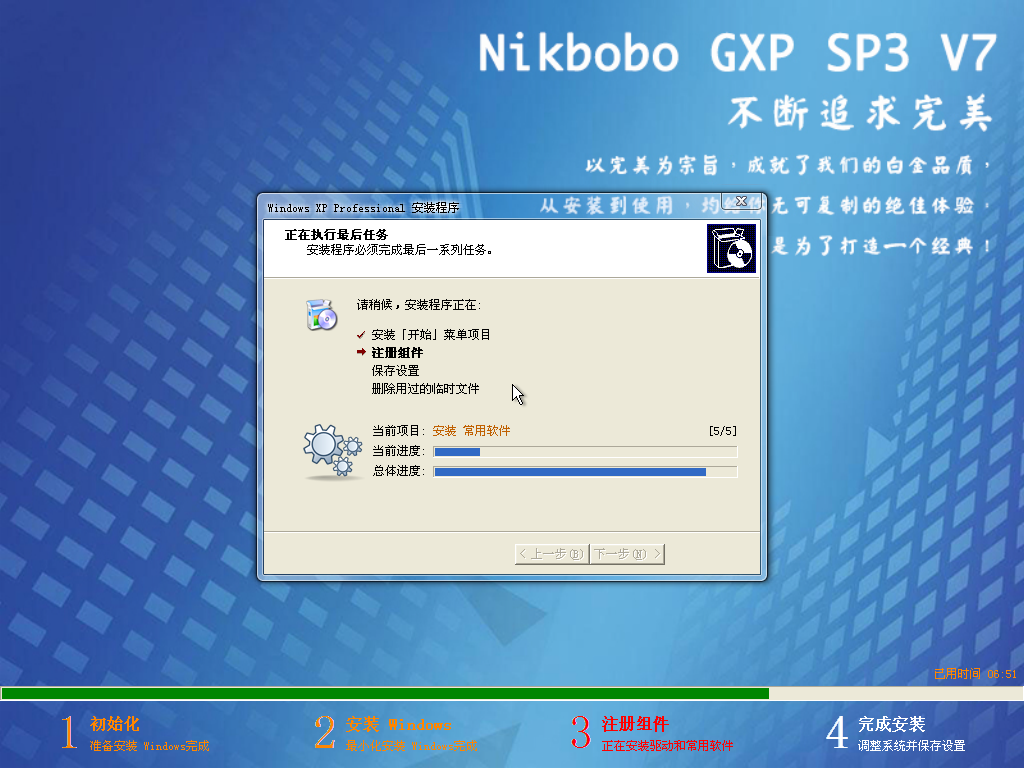Click the 已用时间 06:51 elapsed timer
Screen dimensions: 1024x768
[x=975, y=674]
